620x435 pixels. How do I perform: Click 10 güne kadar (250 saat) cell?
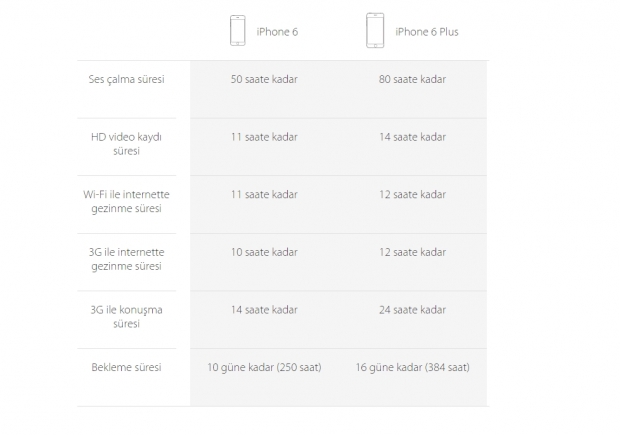pyautogui.click(x=264, y=367)
